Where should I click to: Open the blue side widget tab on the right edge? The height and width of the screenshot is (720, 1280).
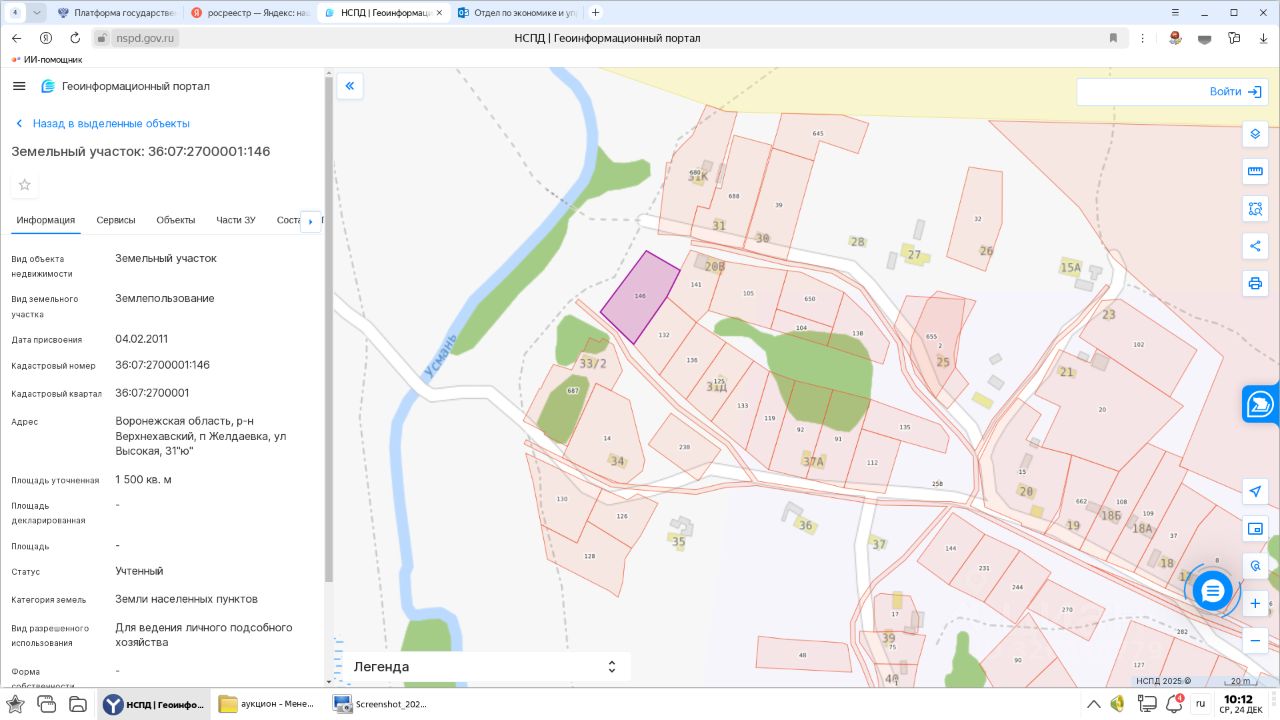click(1261, 404)
